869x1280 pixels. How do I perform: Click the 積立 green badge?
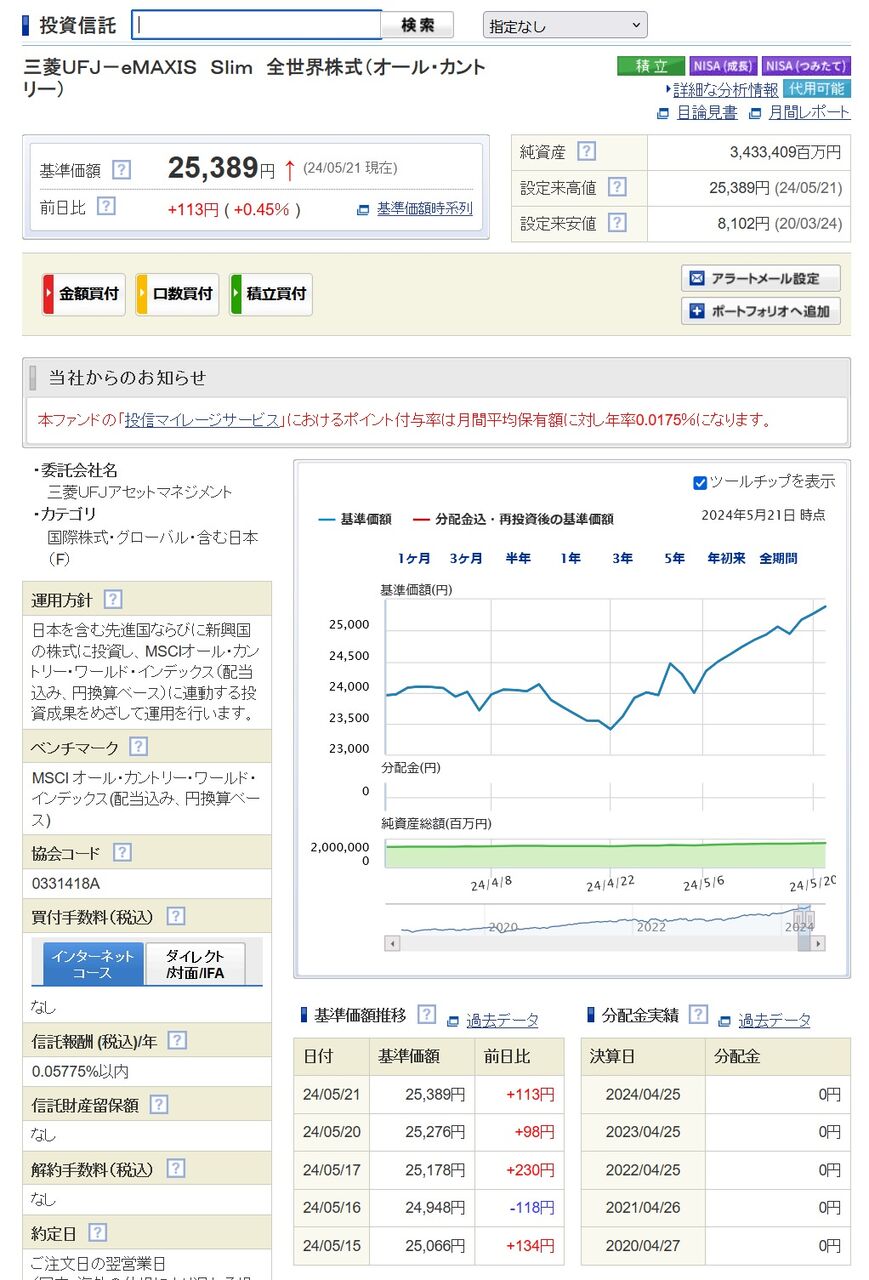pos(651,66)
